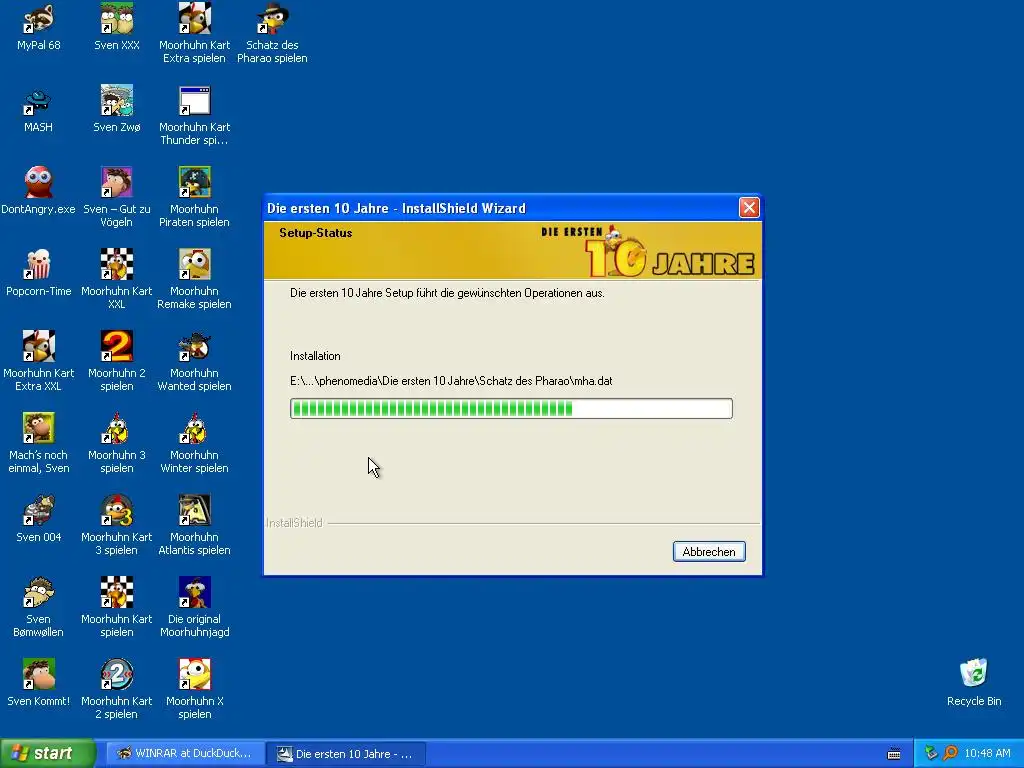Open the Moorhuhn Piraten spielen icon
1024x768 pixels.
point(195,197)
